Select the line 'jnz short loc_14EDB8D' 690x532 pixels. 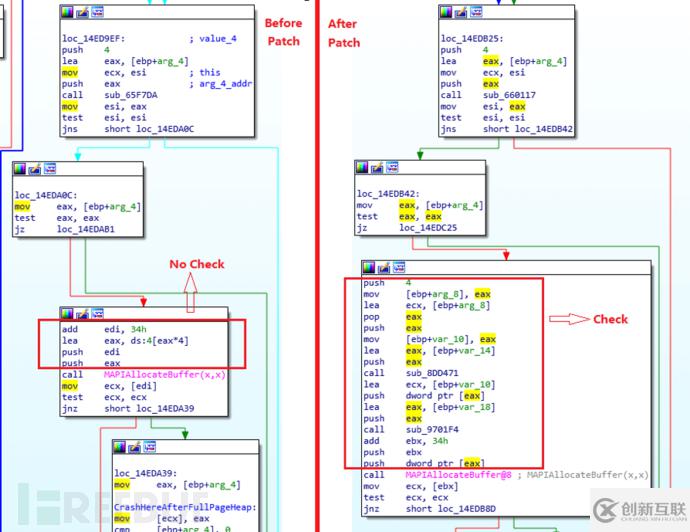429,509
